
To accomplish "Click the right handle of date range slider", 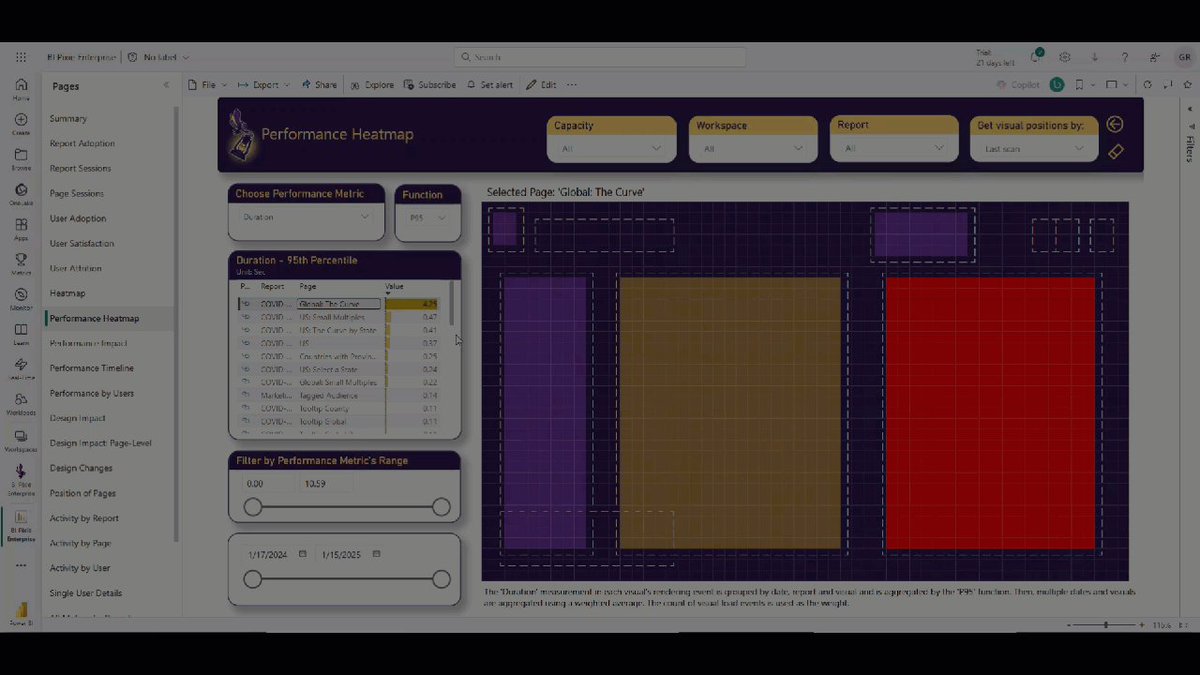I will pos(441,579).
